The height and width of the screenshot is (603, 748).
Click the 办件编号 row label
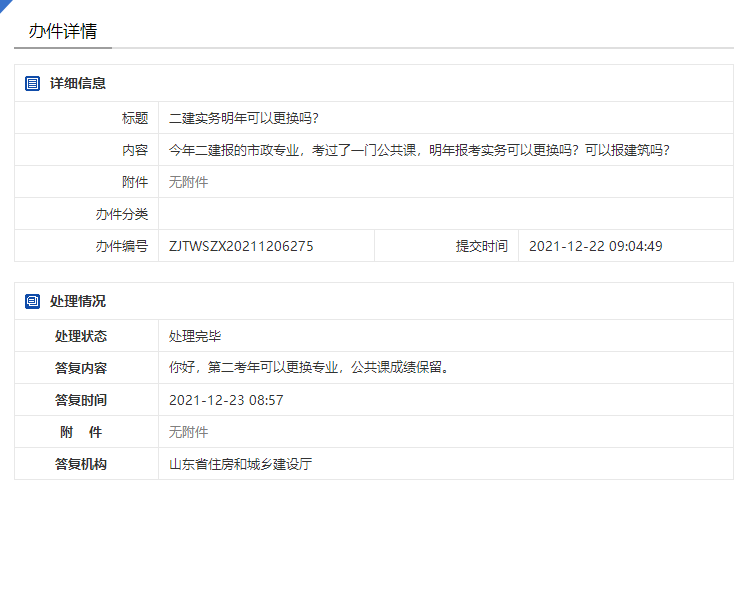pyautogui.click(x=122, y=246)
